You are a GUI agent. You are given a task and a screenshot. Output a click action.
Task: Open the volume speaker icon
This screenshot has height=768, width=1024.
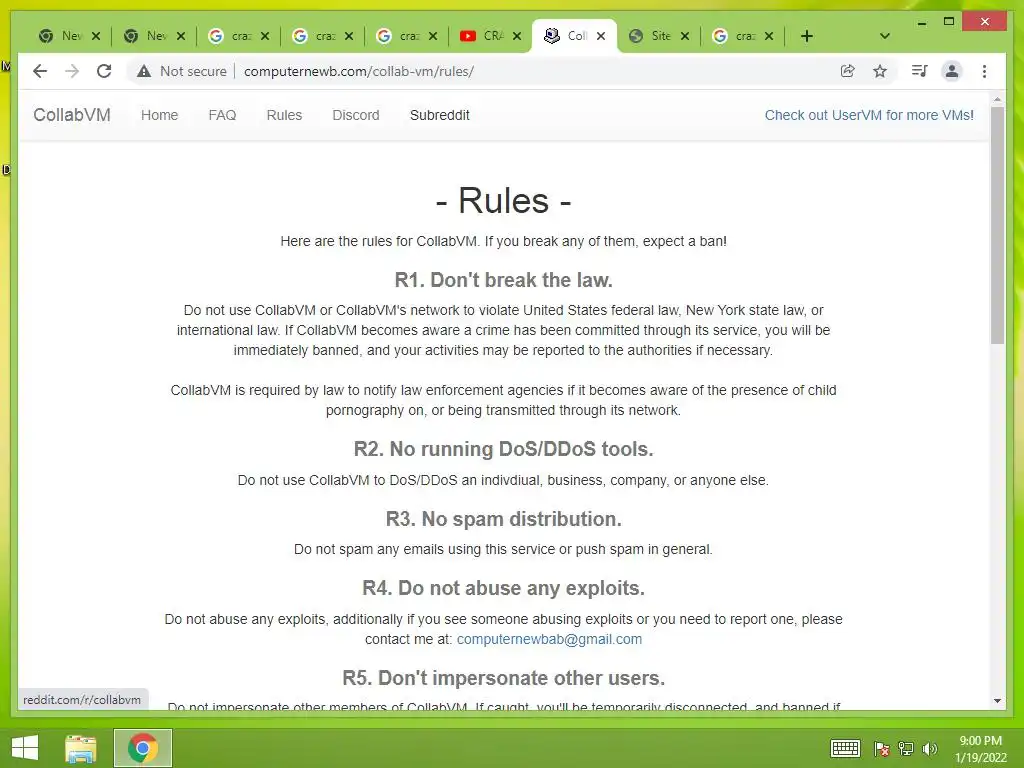tap(929, 748)
